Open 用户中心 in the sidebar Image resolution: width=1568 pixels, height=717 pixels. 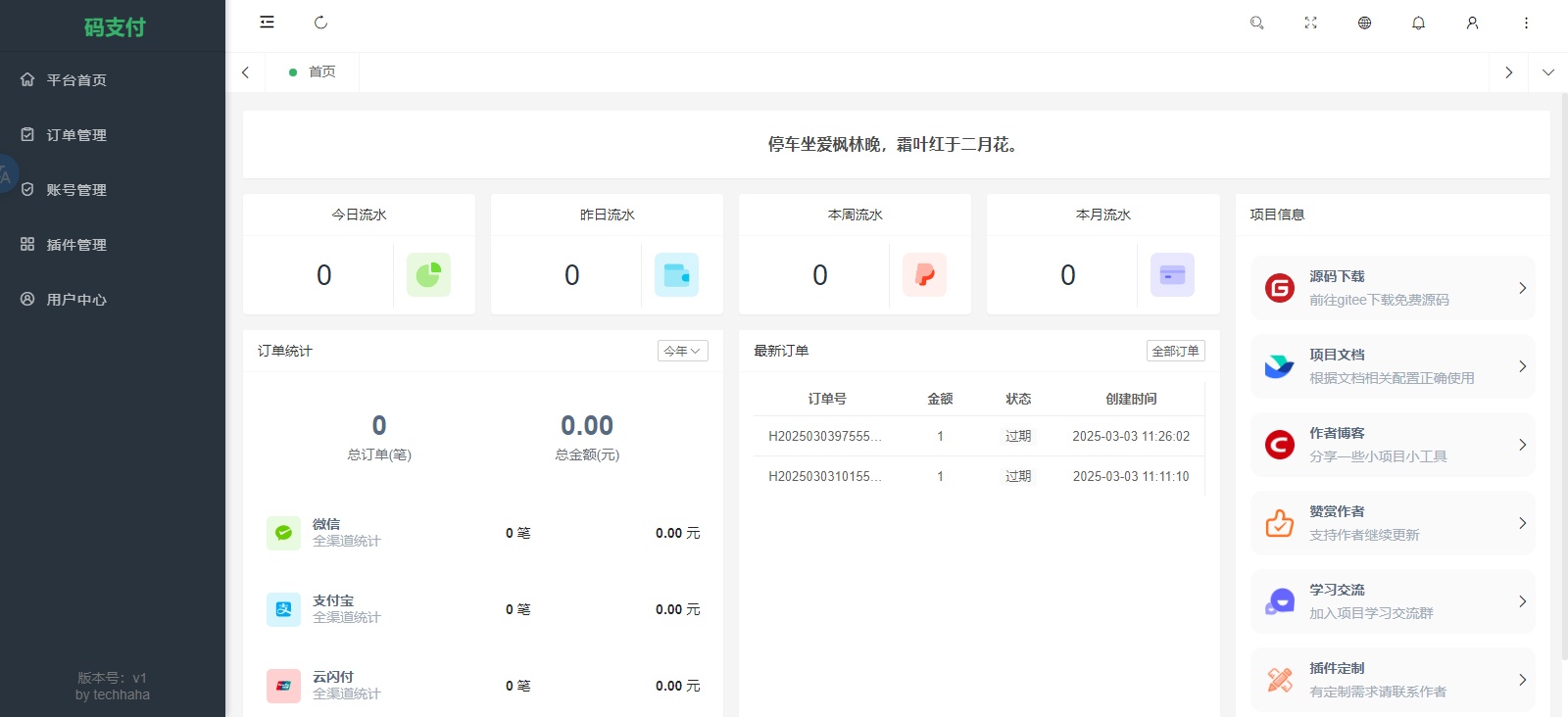tap(113, 299)
